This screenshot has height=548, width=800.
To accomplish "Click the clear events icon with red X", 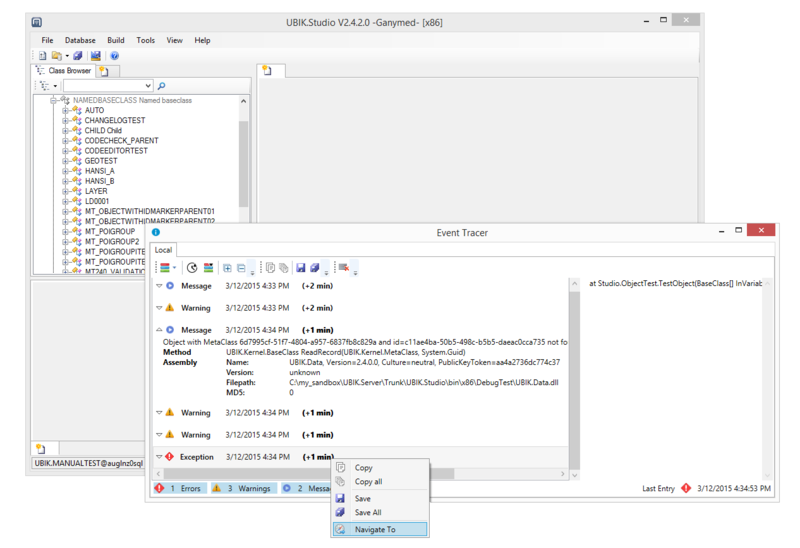I will coord(344,268).
